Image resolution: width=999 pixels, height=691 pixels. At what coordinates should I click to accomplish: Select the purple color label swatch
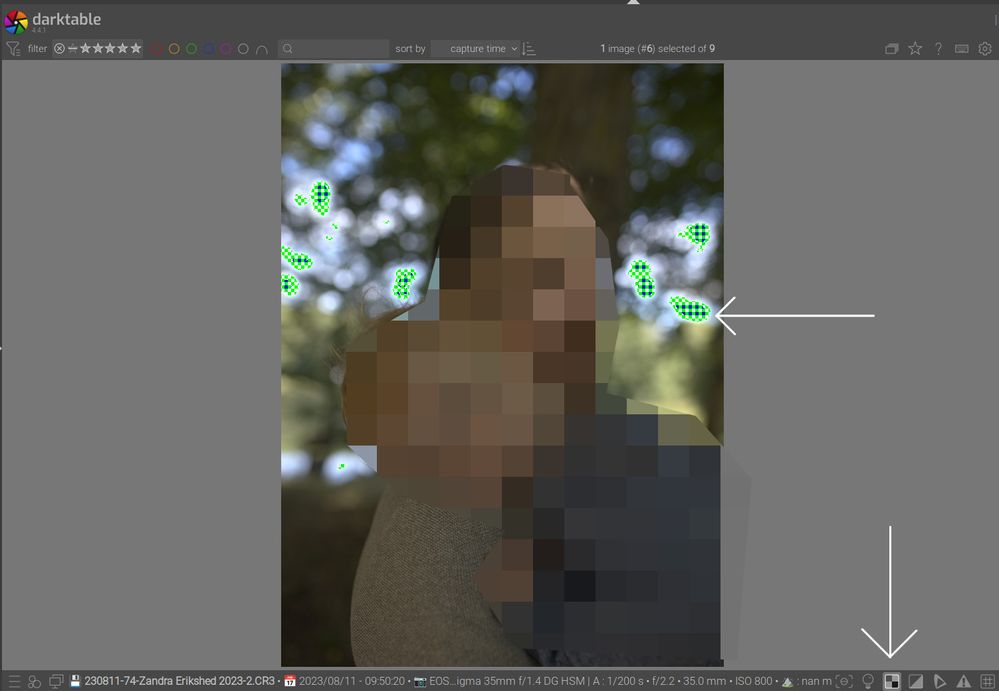tap(226, 48)
